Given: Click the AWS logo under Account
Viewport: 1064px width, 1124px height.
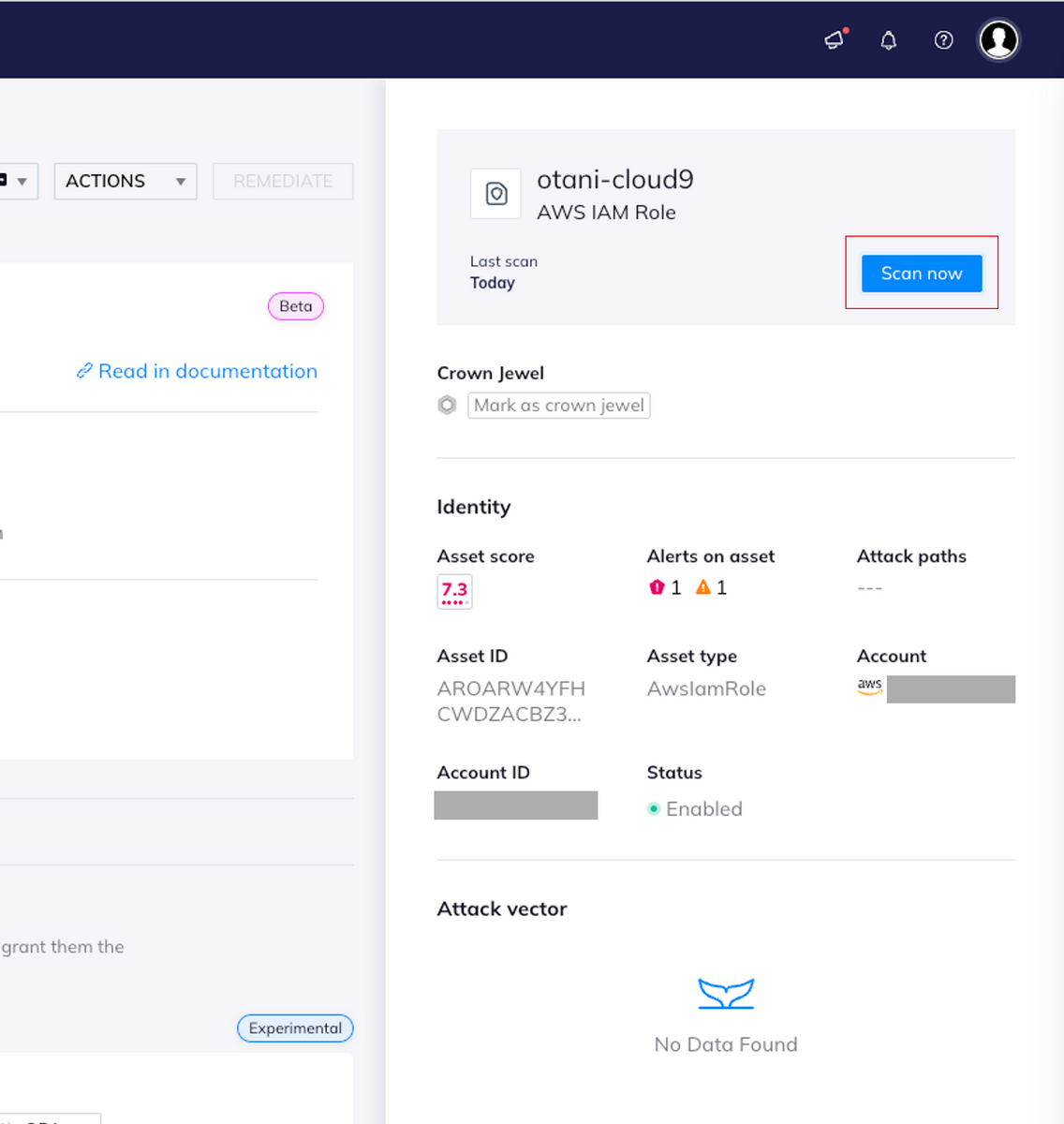Looking at the screenshot, I should (x=870, y=687).
